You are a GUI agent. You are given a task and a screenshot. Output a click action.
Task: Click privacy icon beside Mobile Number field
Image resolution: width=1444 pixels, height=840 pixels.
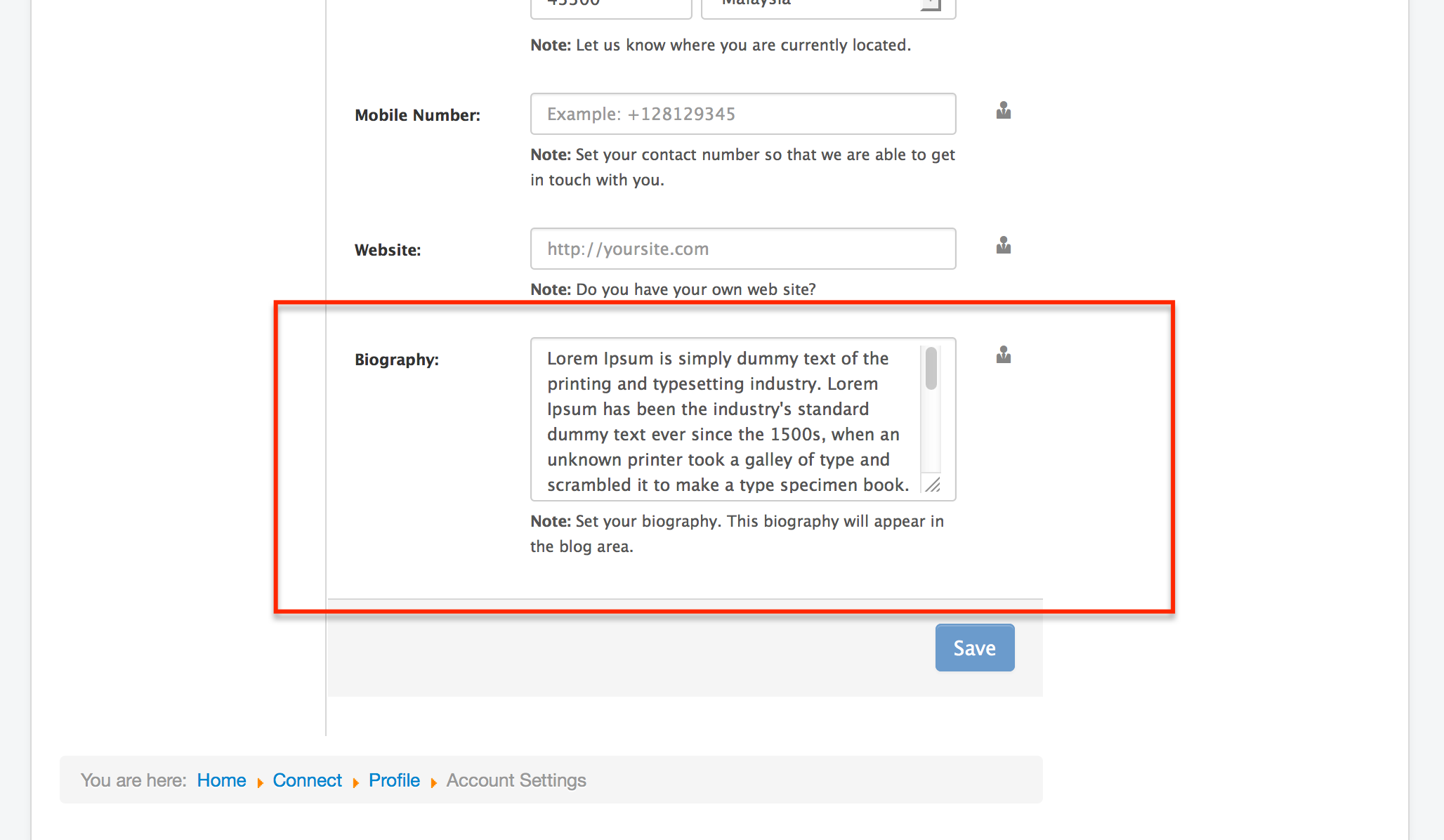tap(1003, 111)
